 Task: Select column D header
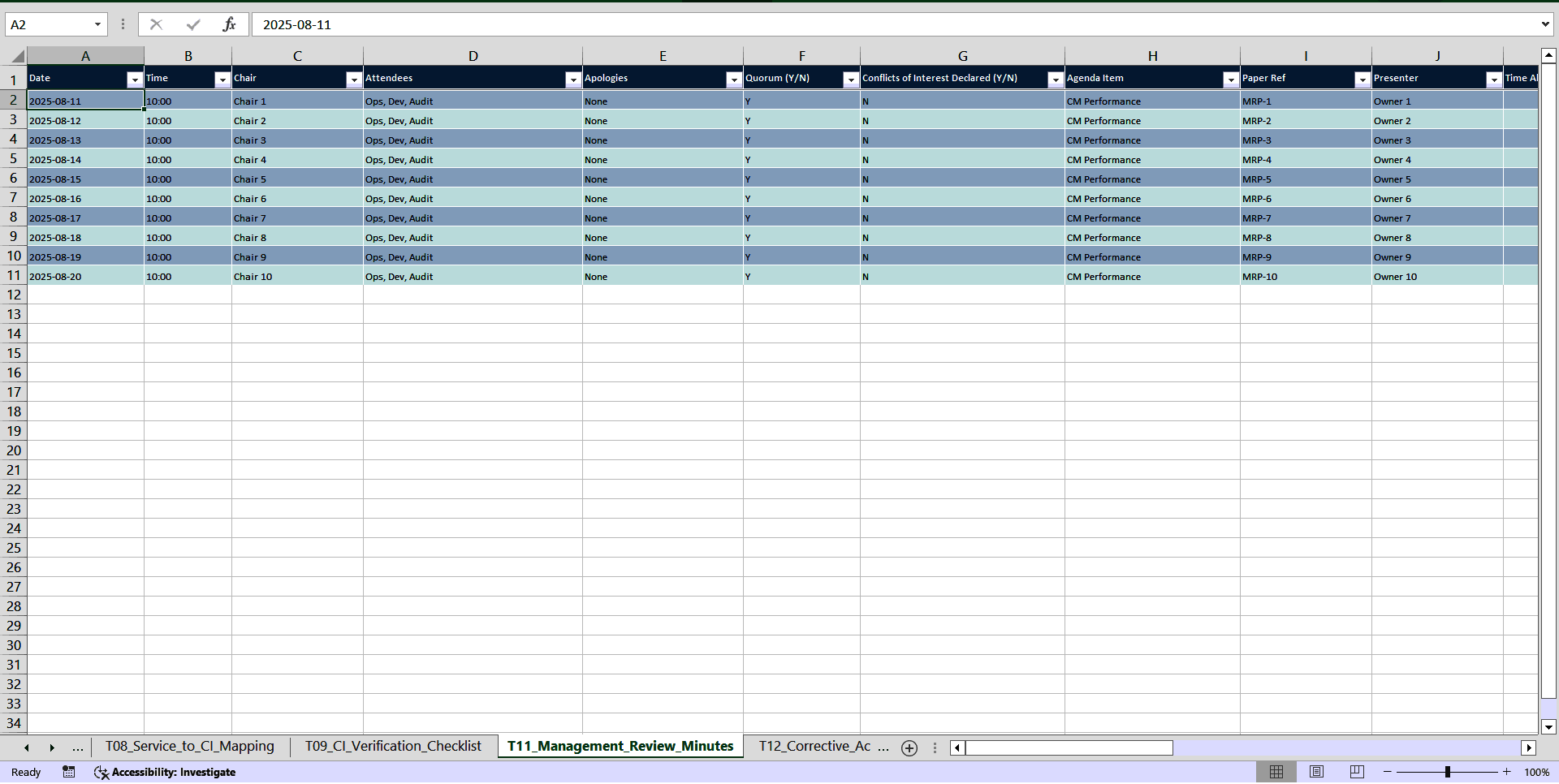point(473,56)
